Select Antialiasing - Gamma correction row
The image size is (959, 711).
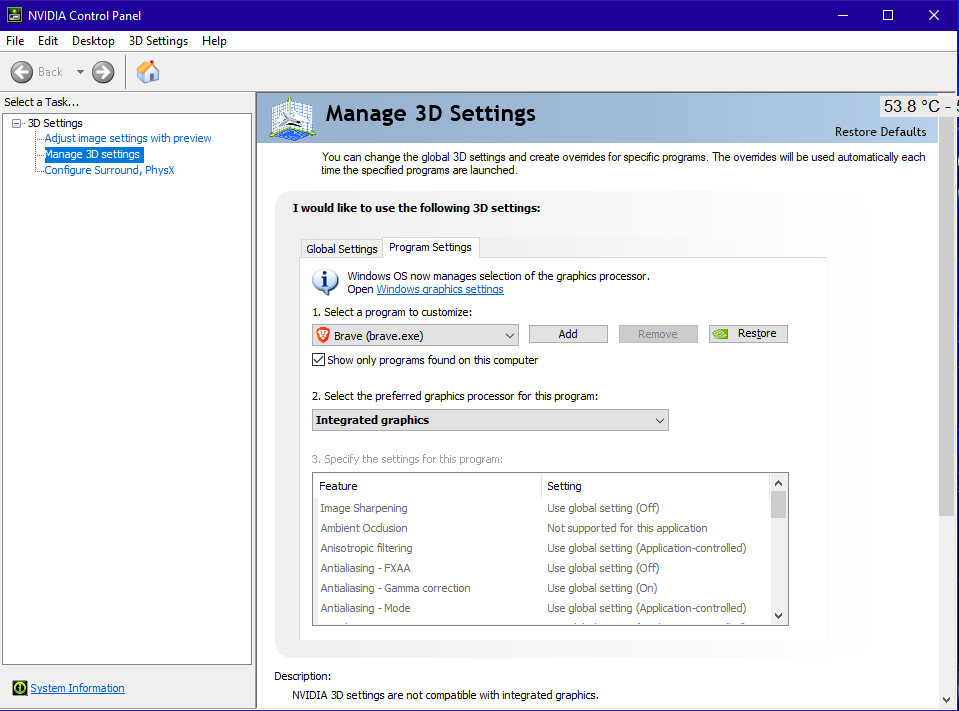point(541,588)
